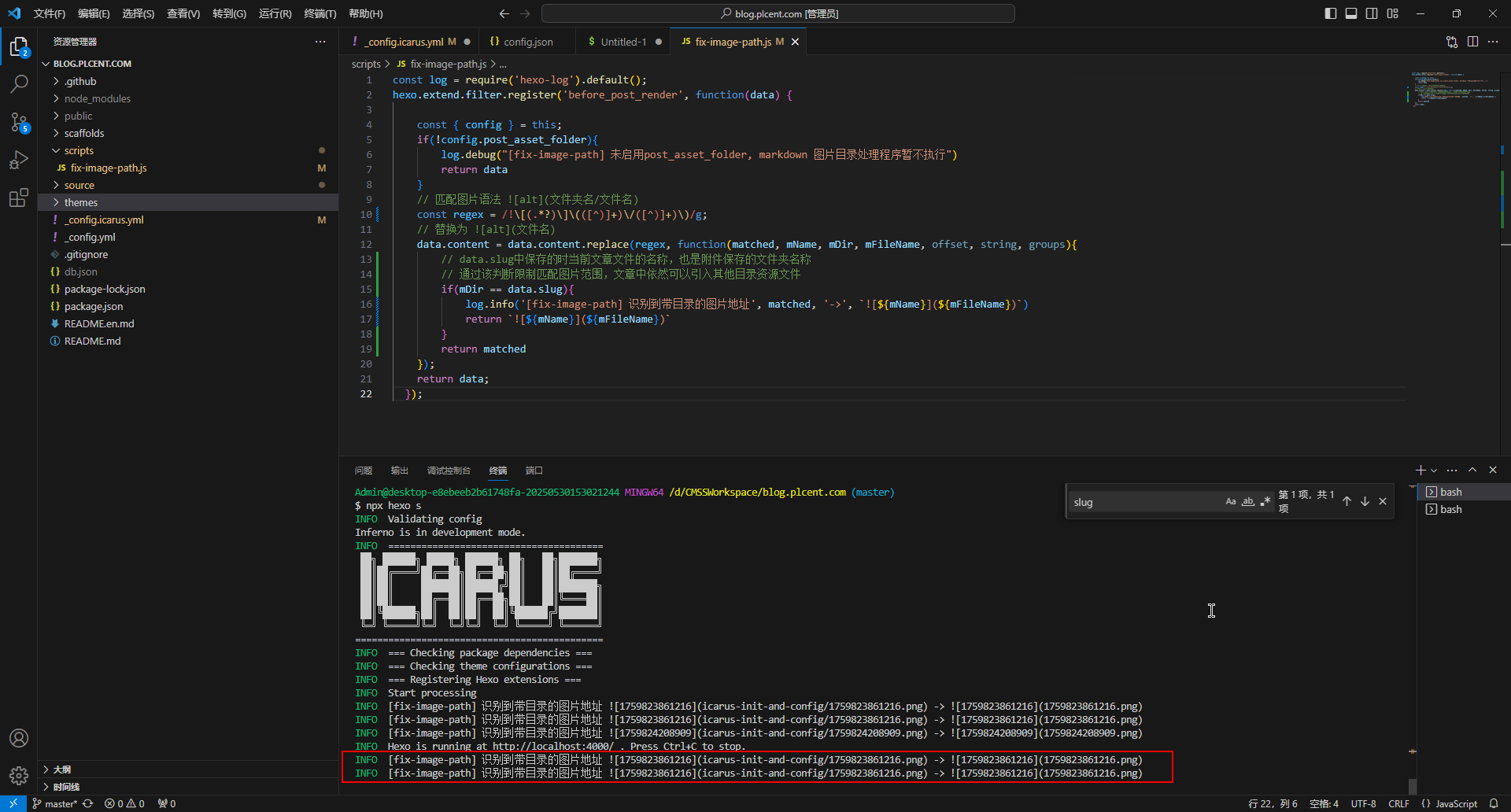Viewport: 1511px width, 812px height.
Task: Expand the node_modules folder
Action: (97, 98)
